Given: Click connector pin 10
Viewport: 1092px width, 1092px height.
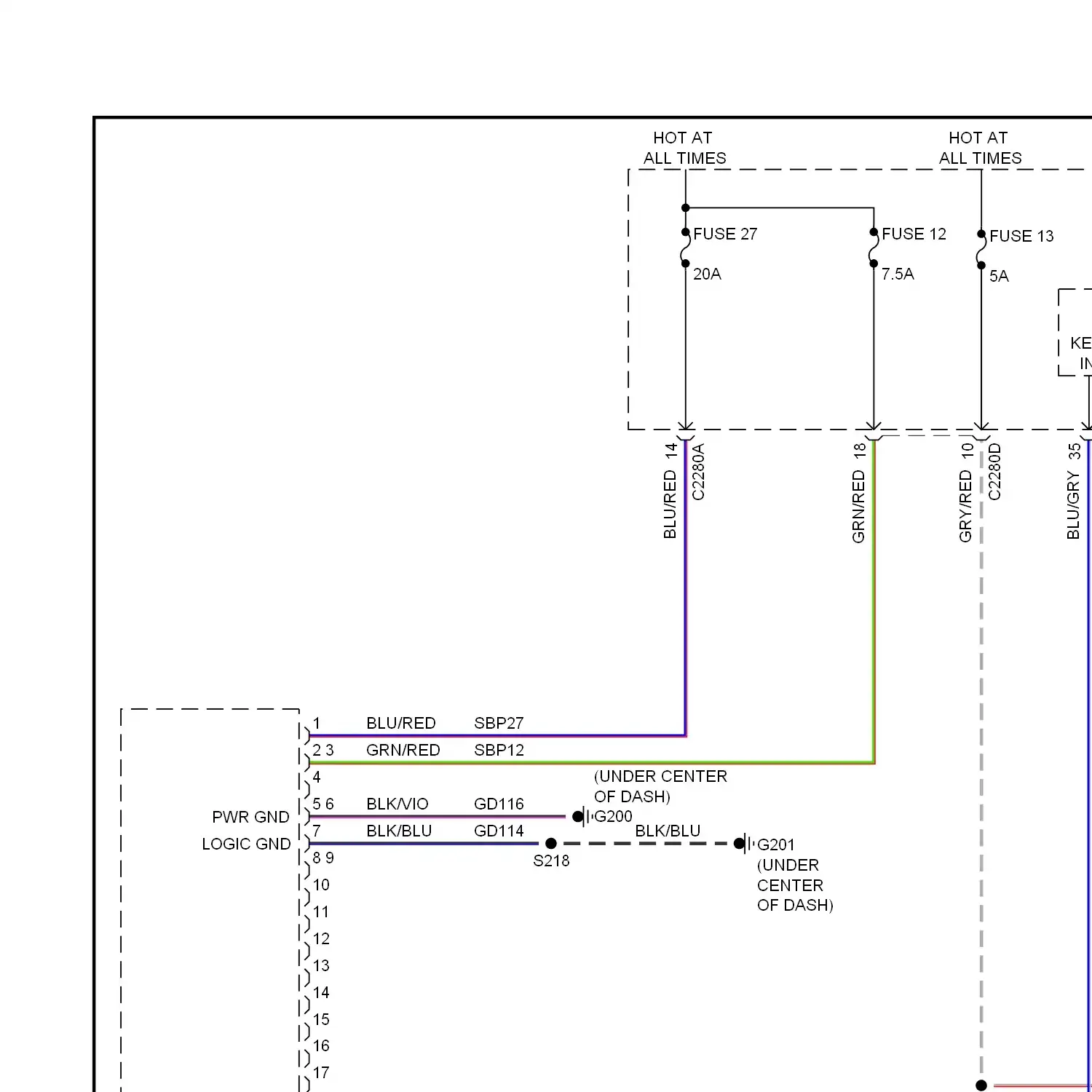Looking at the screenshot, I should [x=321, y=885].
